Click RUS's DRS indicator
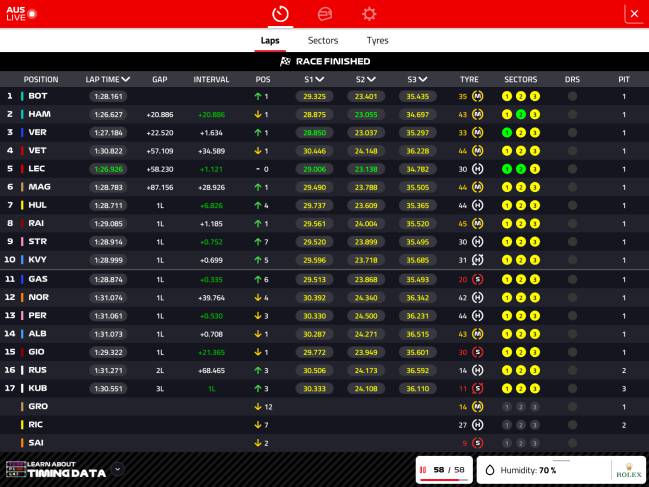 [572, 370]
